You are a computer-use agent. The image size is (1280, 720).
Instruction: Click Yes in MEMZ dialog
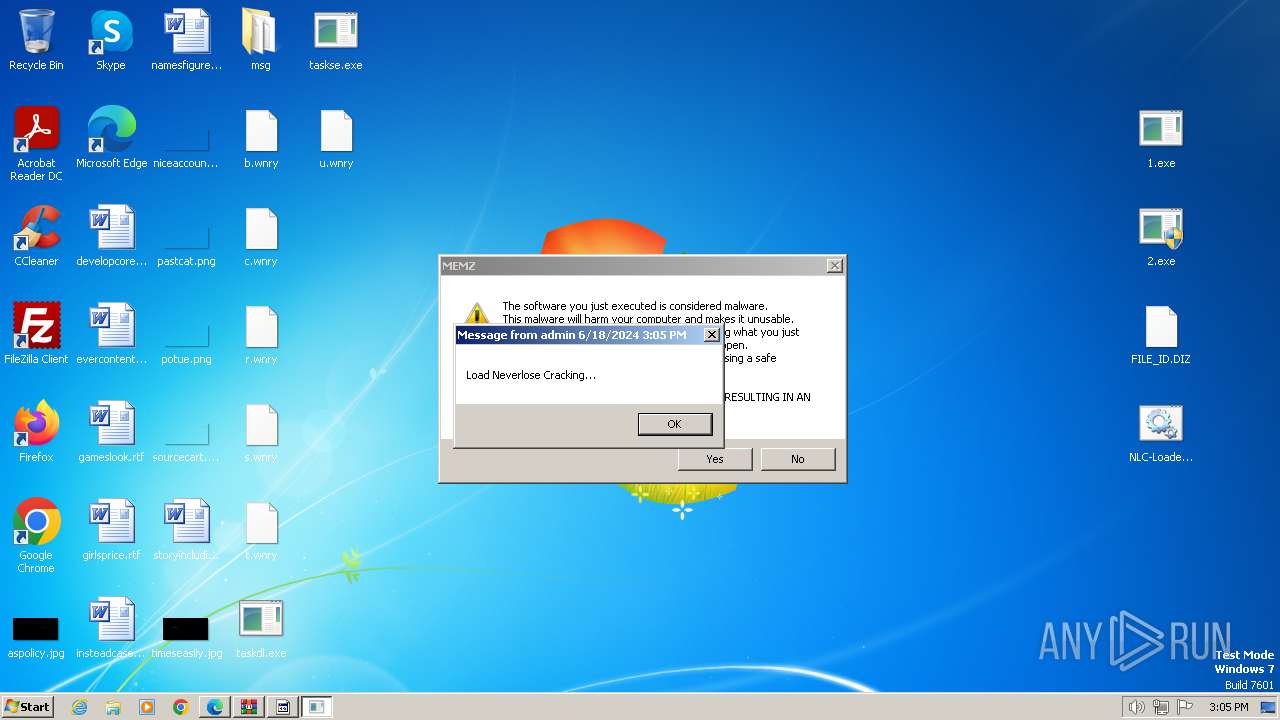[715, 459]
